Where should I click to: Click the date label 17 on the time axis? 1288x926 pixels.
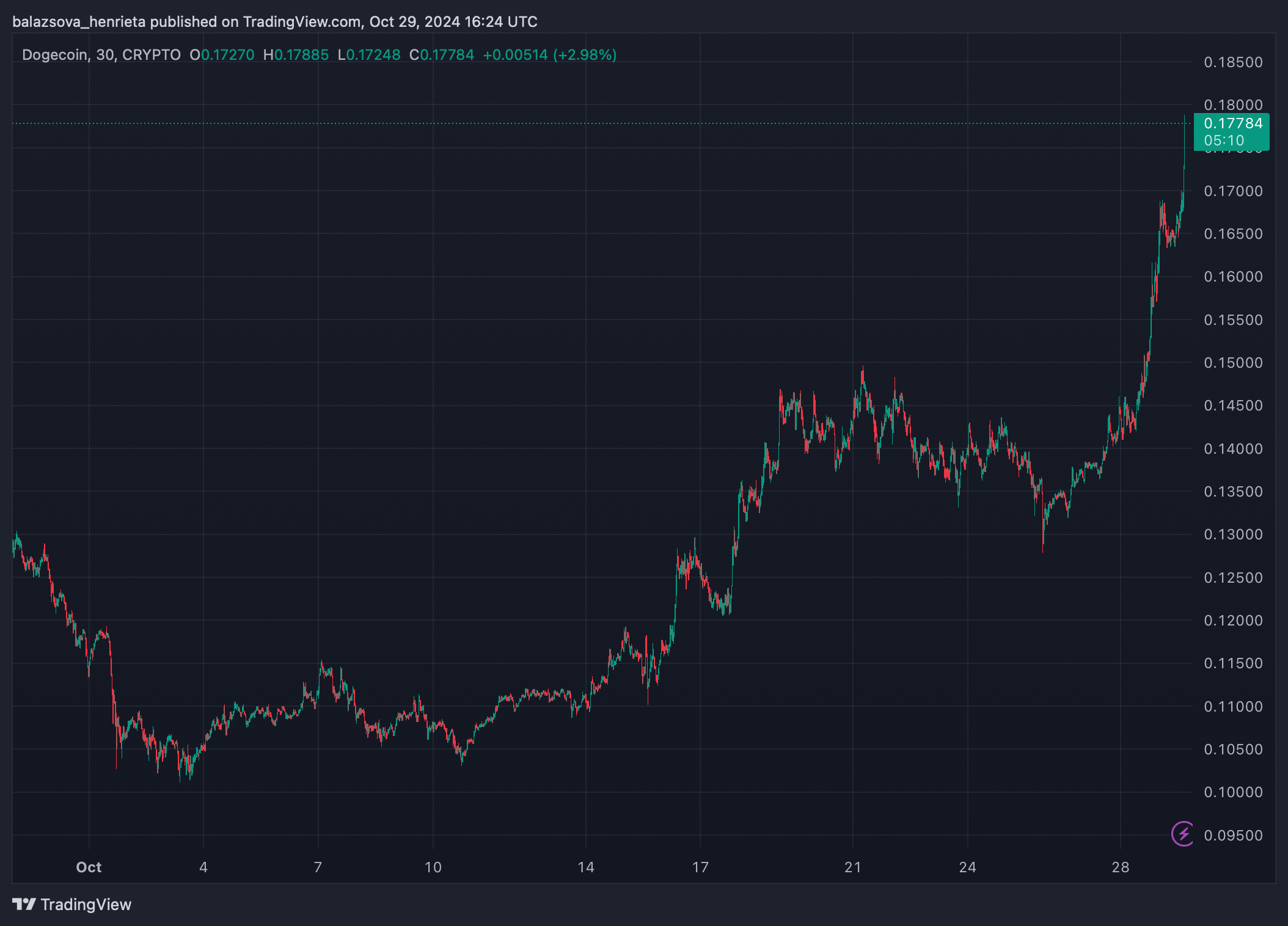pos(700,867)
